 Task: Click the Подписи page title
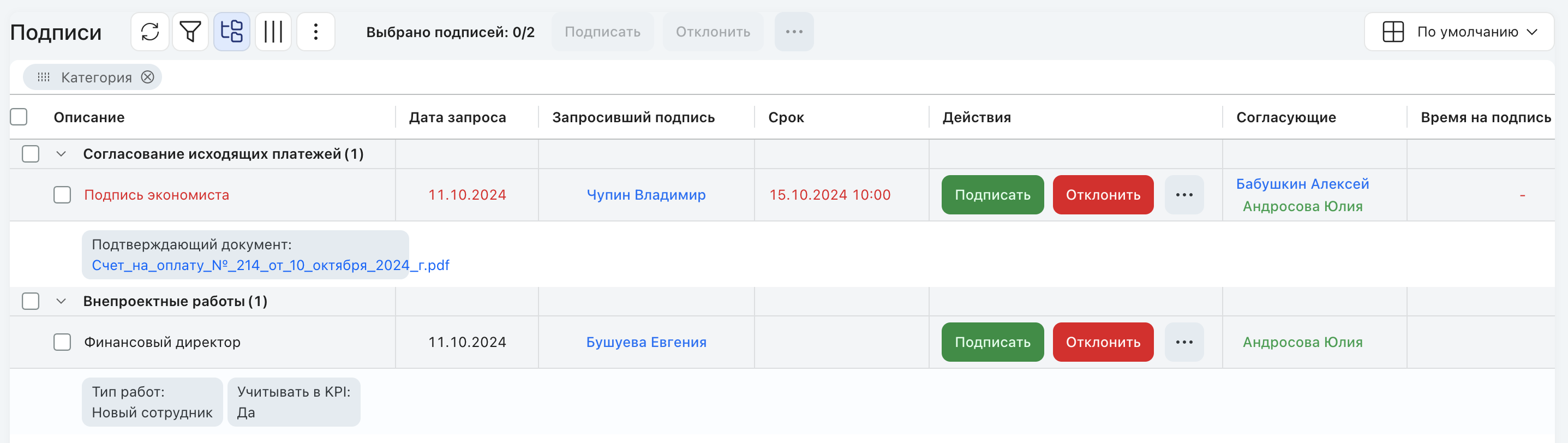pyautogui.click(x=56, y=32)
